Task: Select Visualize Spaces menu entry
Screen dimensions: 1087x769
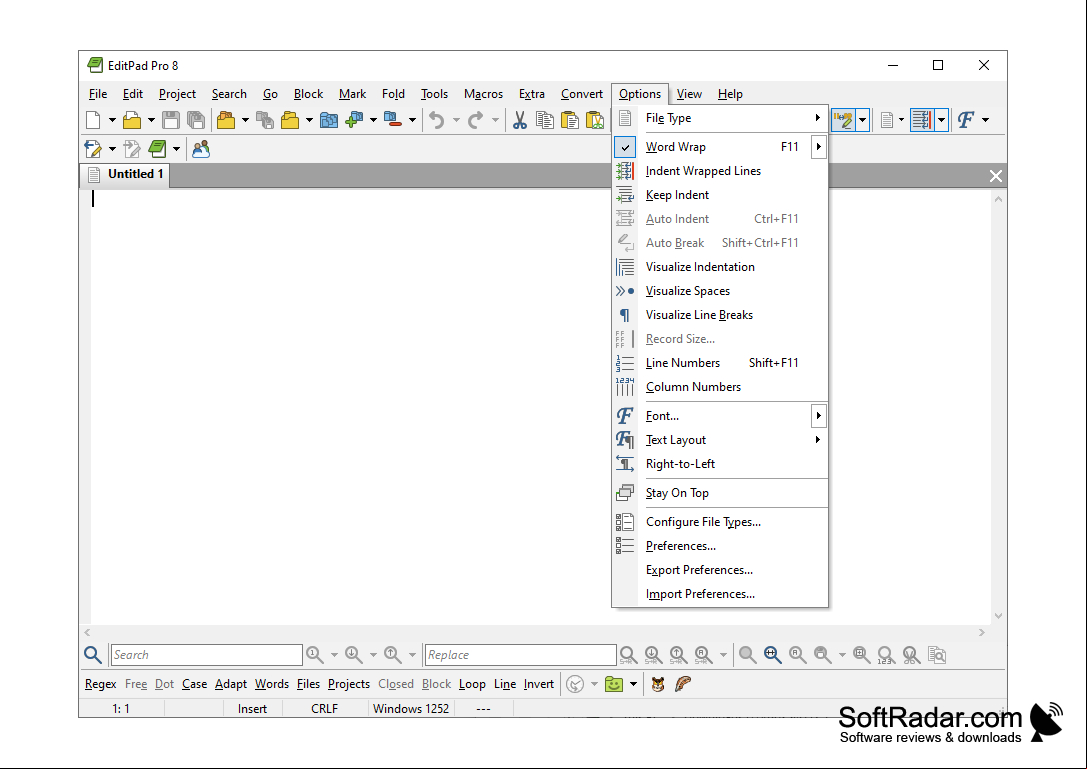Action: (720, 291)
